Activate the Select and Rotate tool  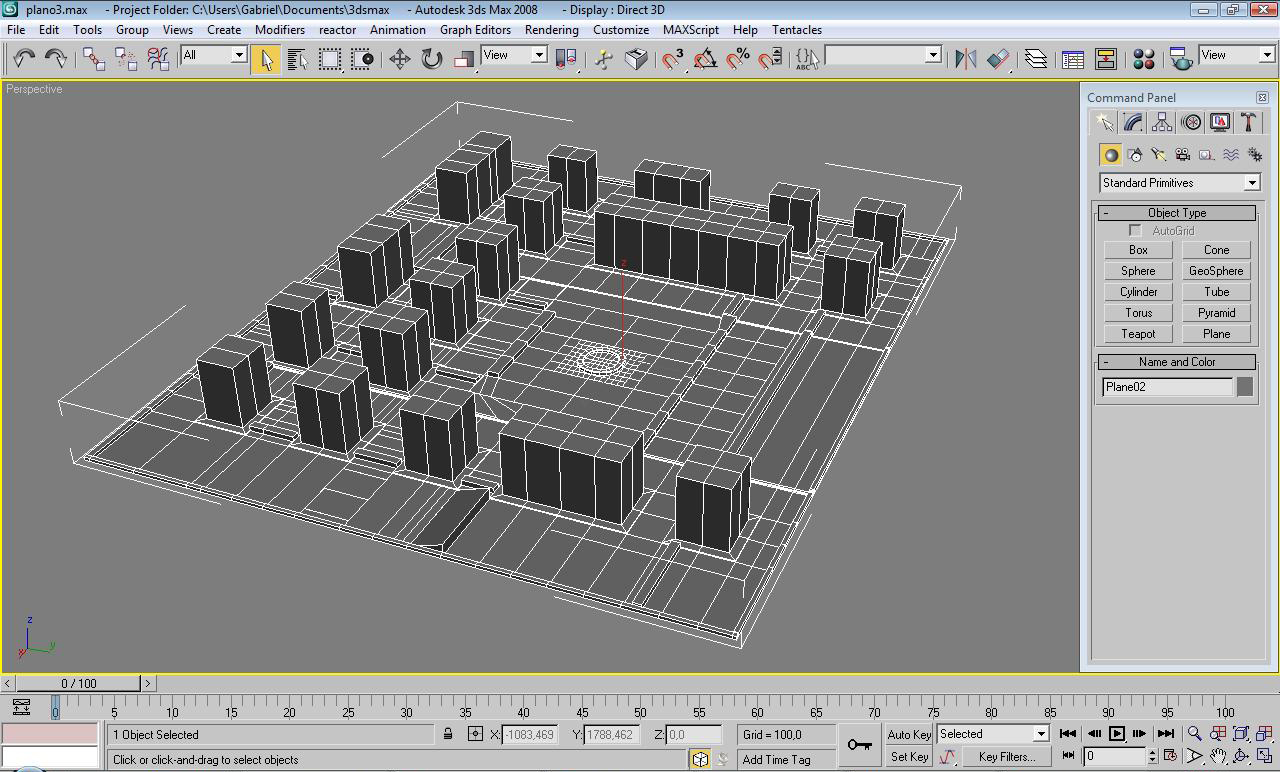(431, 59)
